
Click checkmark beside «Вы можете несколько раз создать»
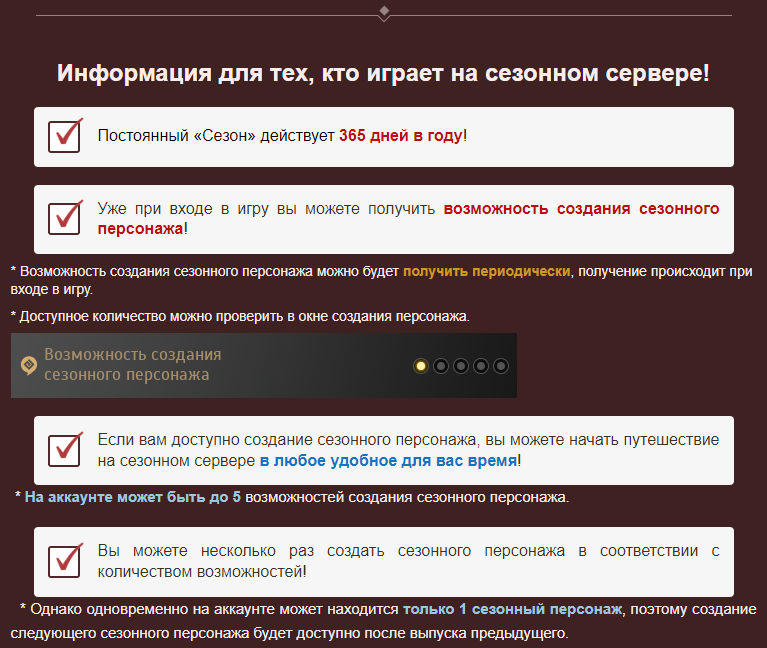pos(65,560)
